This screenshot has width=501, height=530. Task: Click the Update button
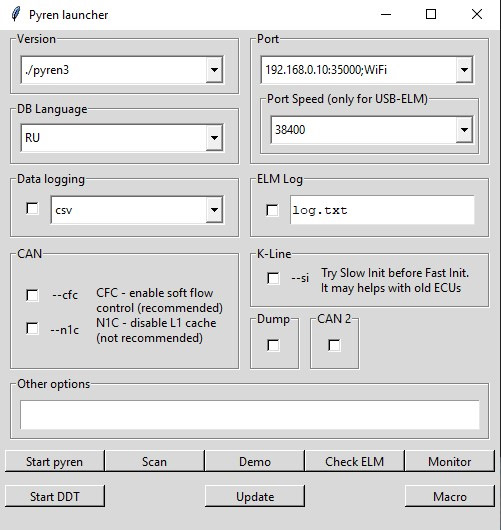[255, 496]
